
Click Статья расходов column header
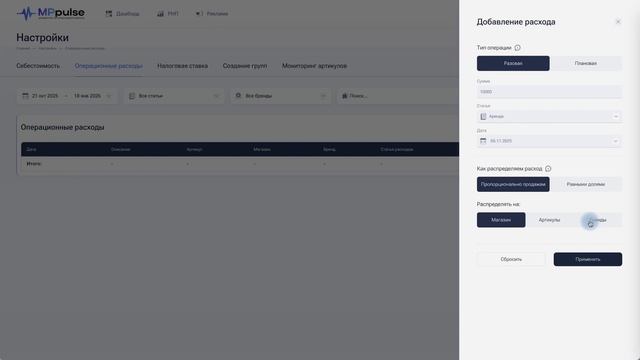pyautogui.click(x=397, y=149)
